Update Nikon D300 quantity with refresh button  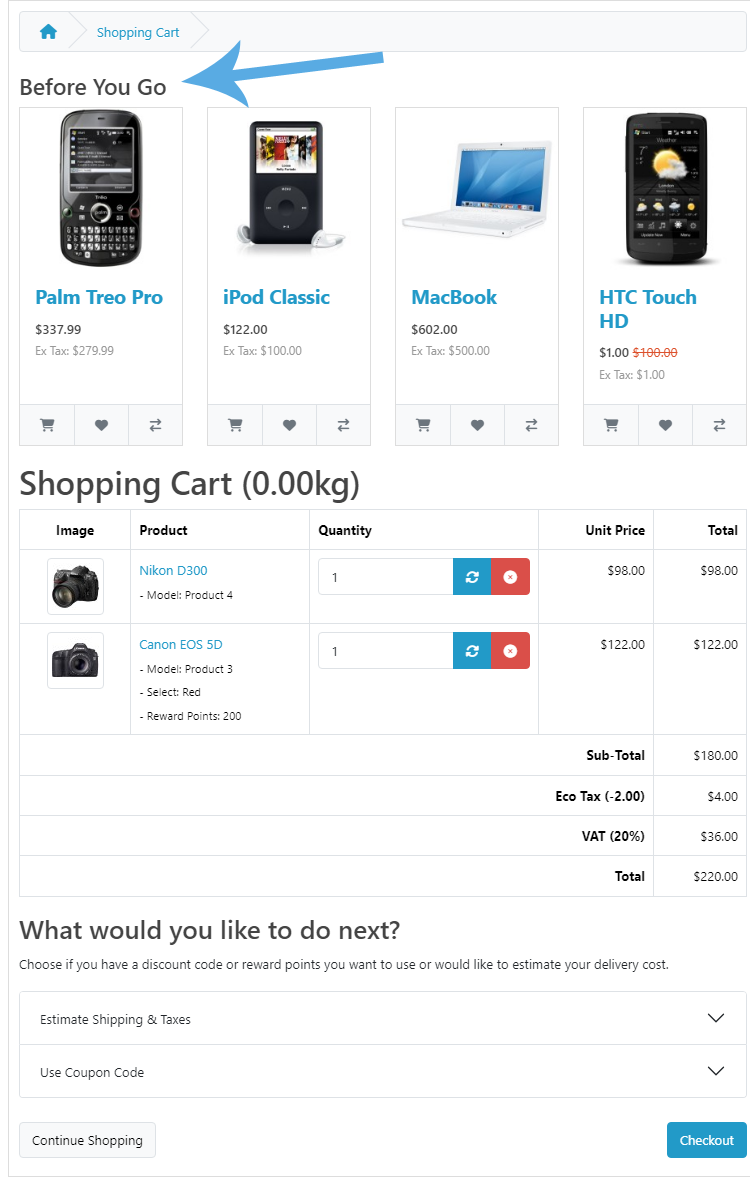point(472,577)
